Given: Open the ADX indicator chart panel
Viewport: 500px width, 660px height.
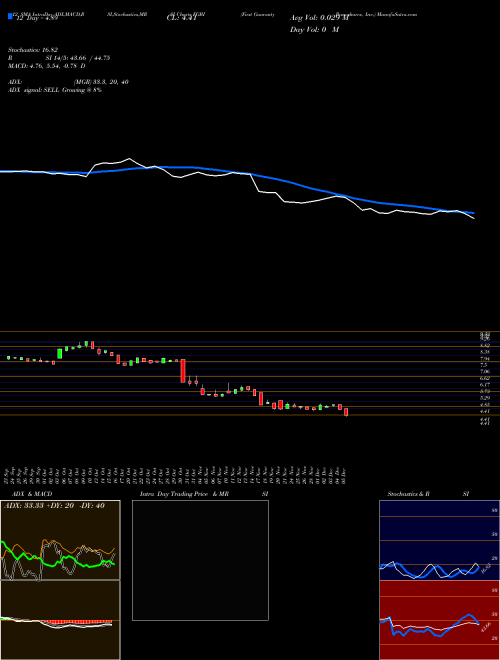Looking at the screenshot, I should 60,540.
